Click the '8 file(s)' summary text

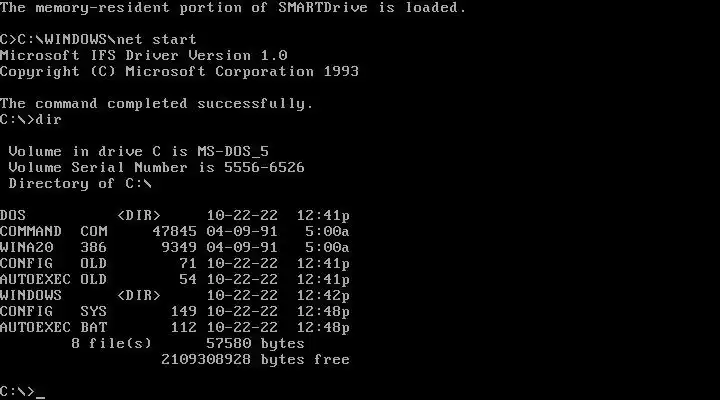pos(112,344)
